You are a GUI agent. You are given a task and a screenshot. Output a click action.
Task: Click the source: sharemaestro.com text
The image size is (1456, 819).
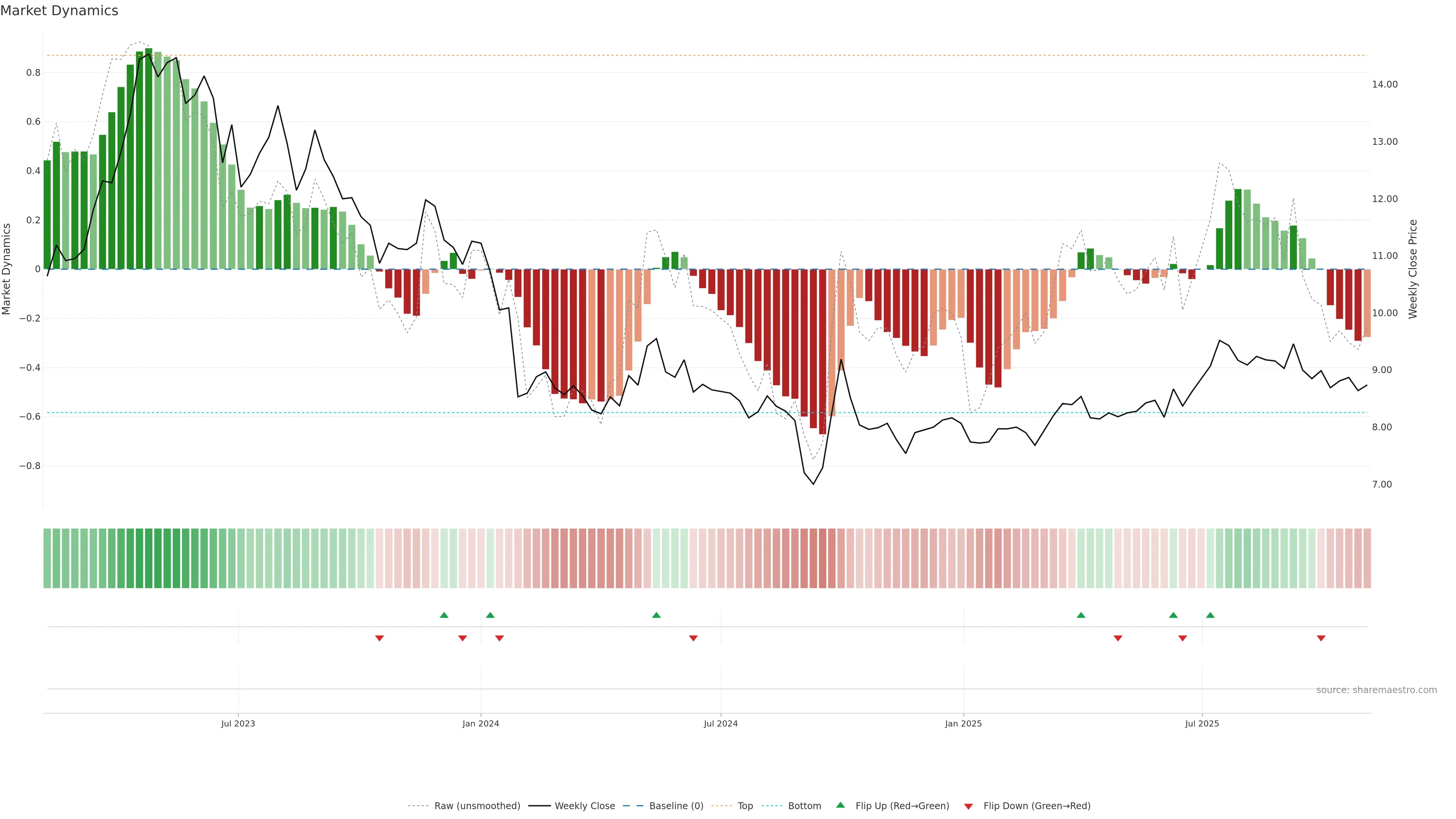[1376, 690]
